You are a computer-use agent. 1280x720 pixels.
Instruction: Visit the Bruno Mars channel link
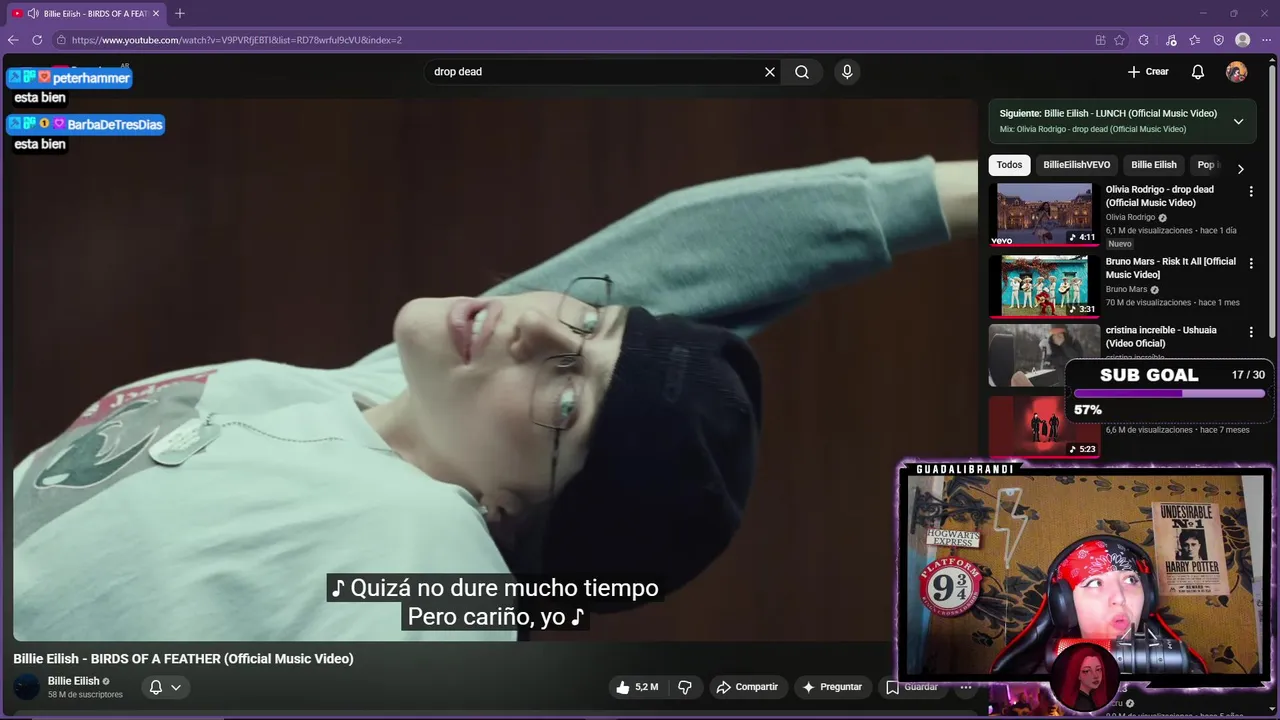pos(1126,289)
